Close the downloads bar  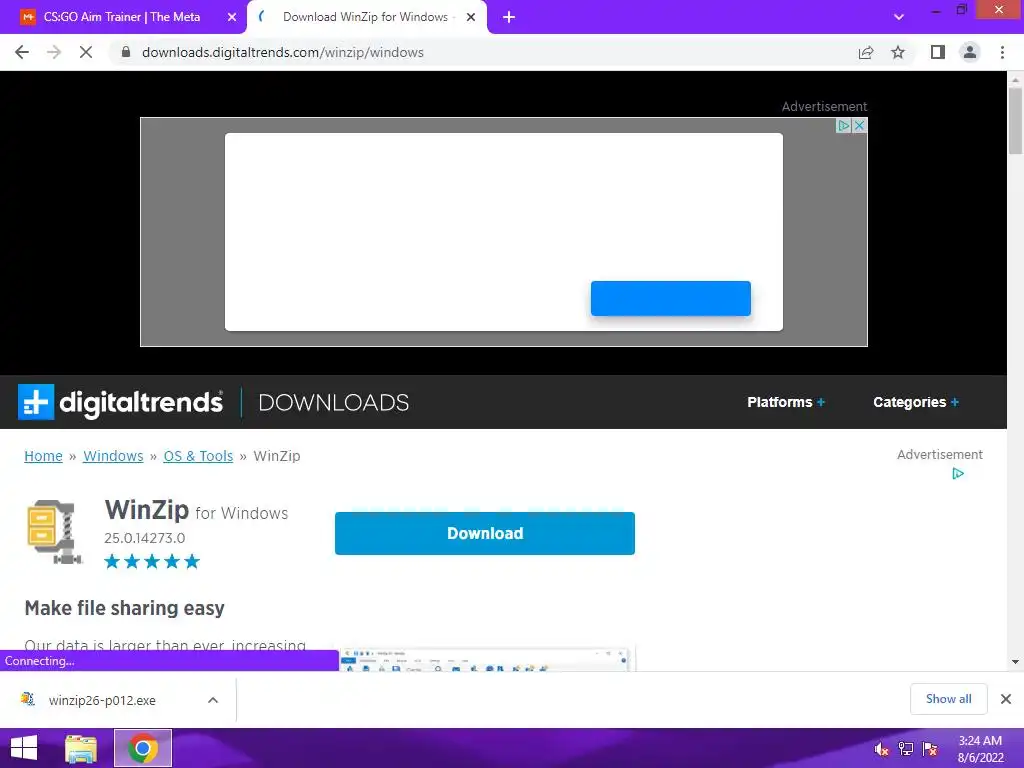click(1006, 699)
